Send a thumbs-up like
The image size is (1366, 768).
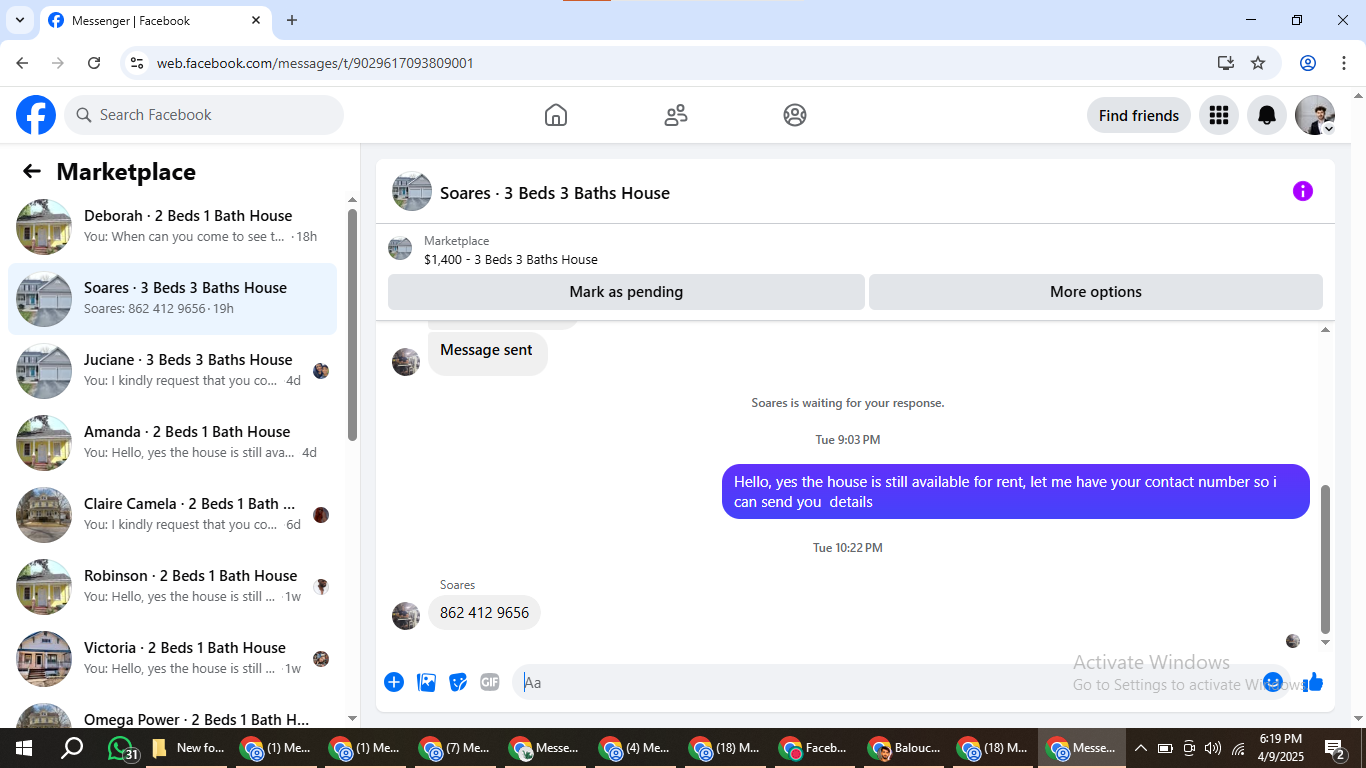click(1313, 682)
